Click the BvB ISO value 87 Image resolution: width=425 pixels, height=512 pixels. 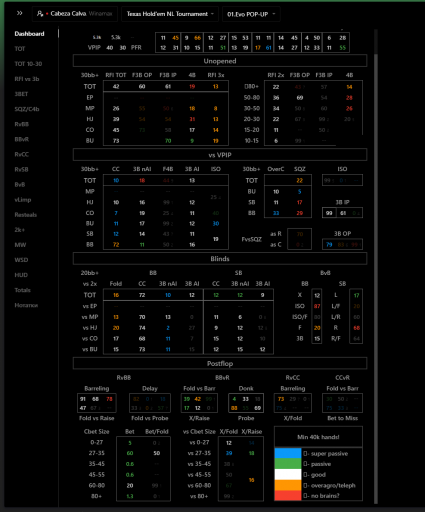pyautogui.click(x=317, y=306)
